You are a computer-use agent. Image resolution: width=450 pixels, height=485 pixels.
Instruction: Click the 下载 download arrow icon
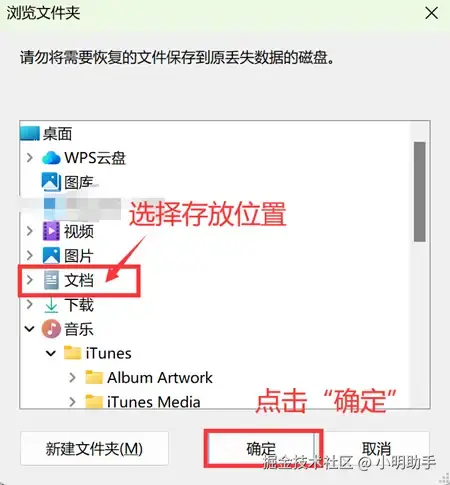(x=51, y=305)
